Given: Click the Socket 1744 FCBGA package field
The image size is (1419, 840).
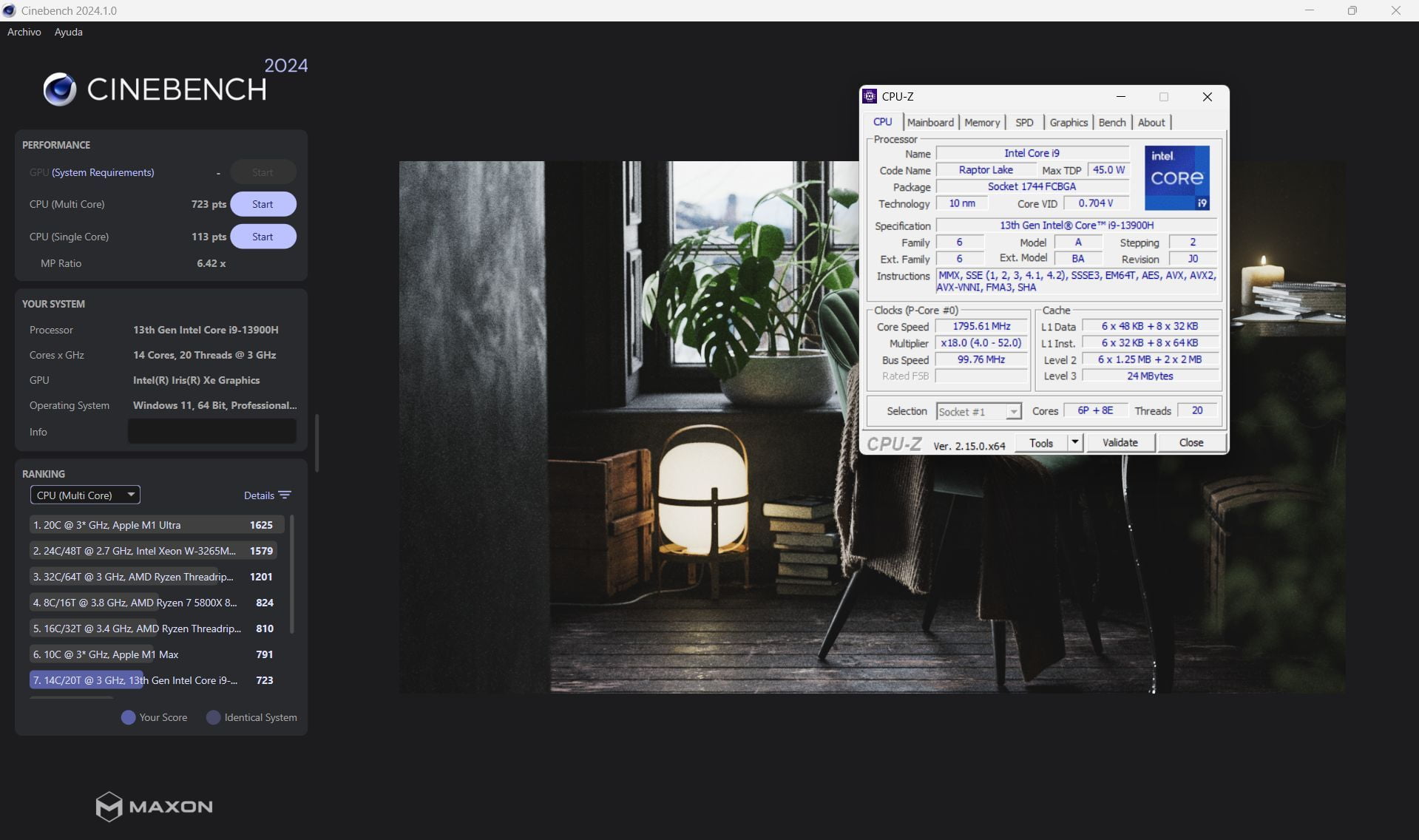Looking at the screenshot, I should (x=1032, y=186).
